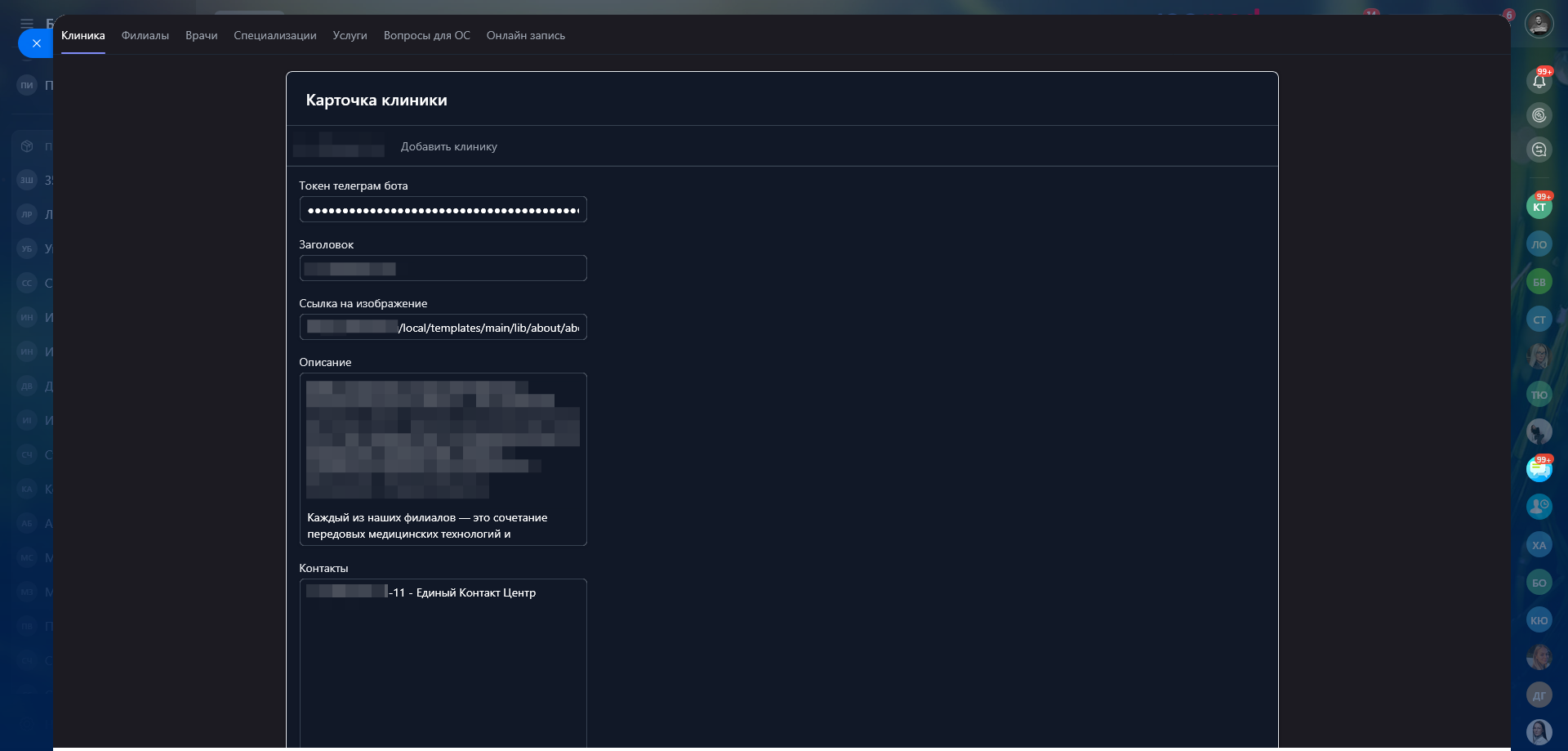
Task: Click the user profile photo at top right
Action: pyautogui.click(x=1539, y=23)
